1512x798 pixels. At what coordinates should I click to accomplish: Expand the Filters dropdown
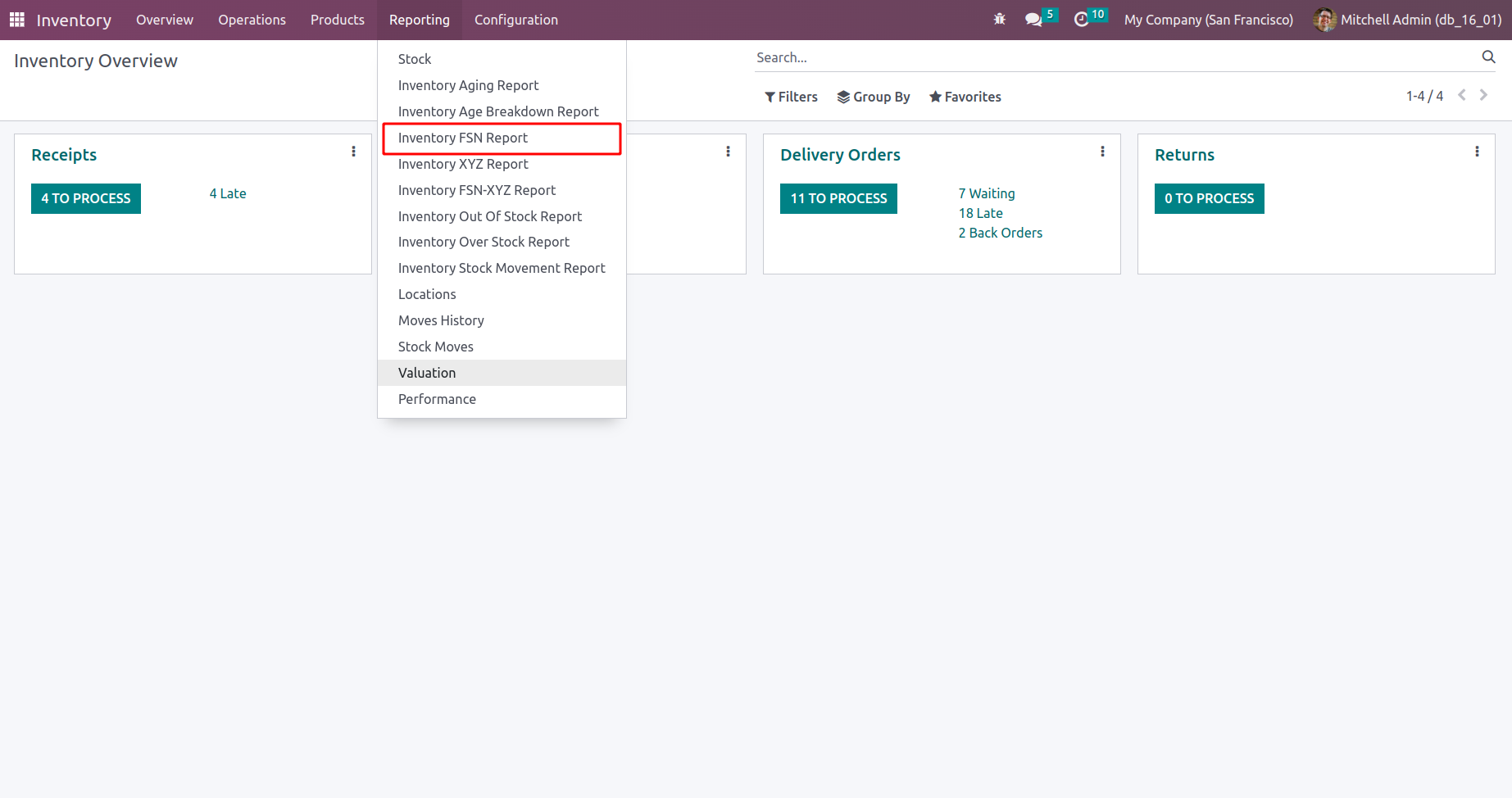791,97
